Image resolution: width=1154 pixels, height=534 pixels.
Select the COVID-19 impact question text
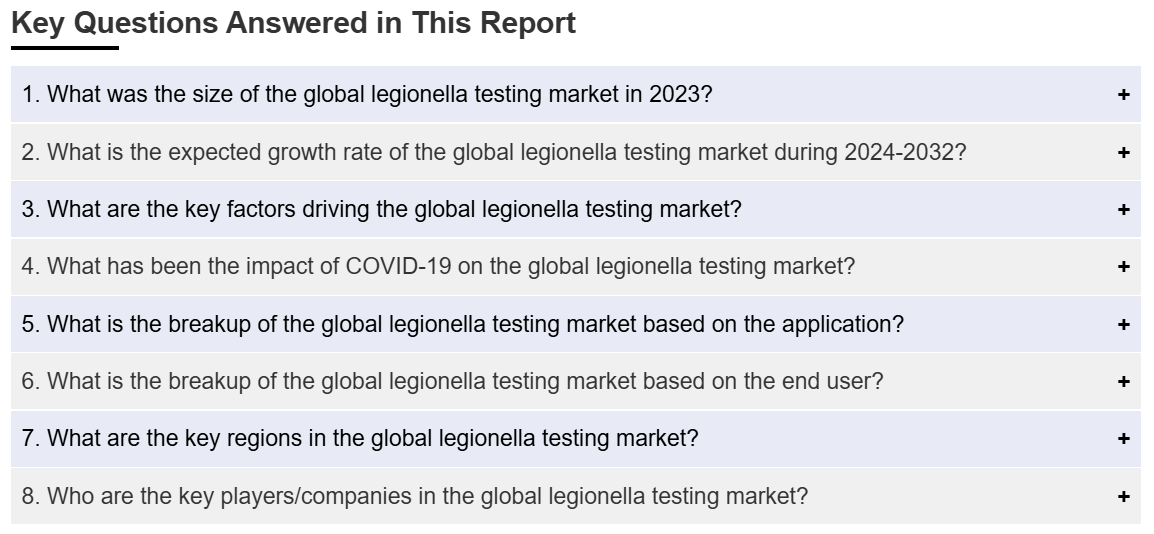439,266
